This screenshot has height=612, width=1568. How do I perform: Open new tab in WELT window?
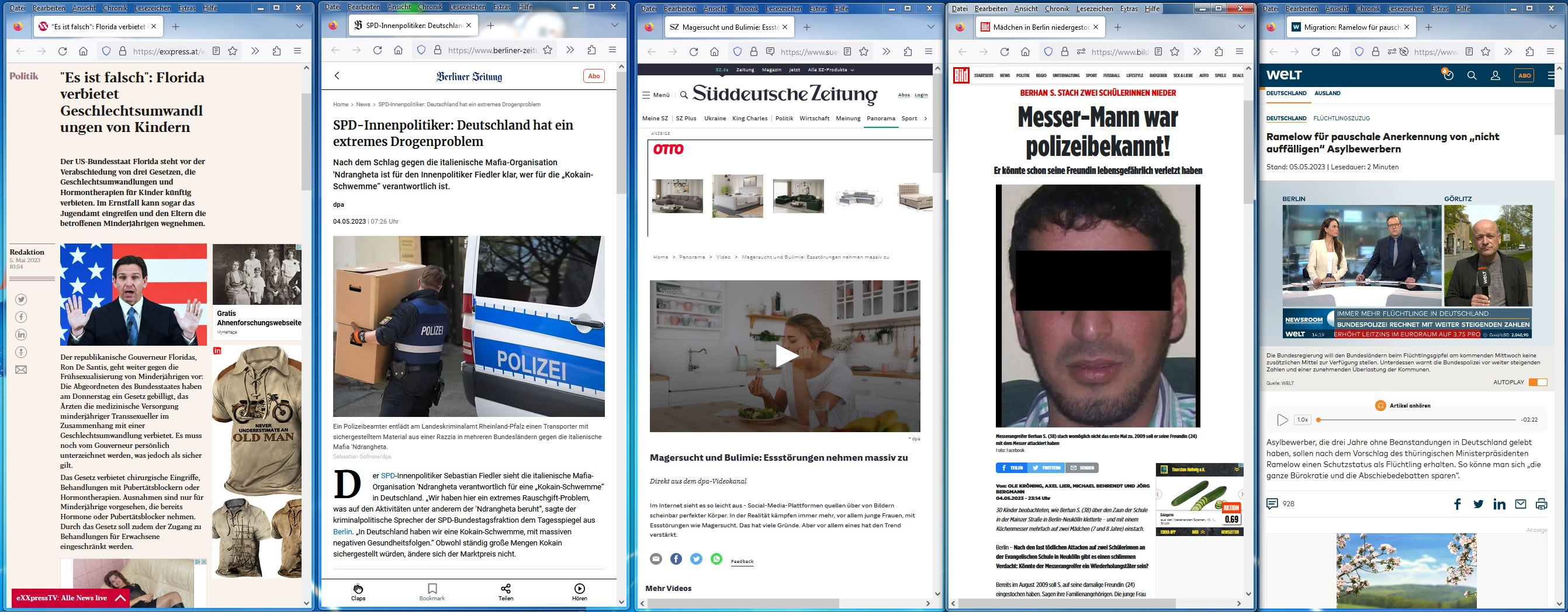point(1428,27)
